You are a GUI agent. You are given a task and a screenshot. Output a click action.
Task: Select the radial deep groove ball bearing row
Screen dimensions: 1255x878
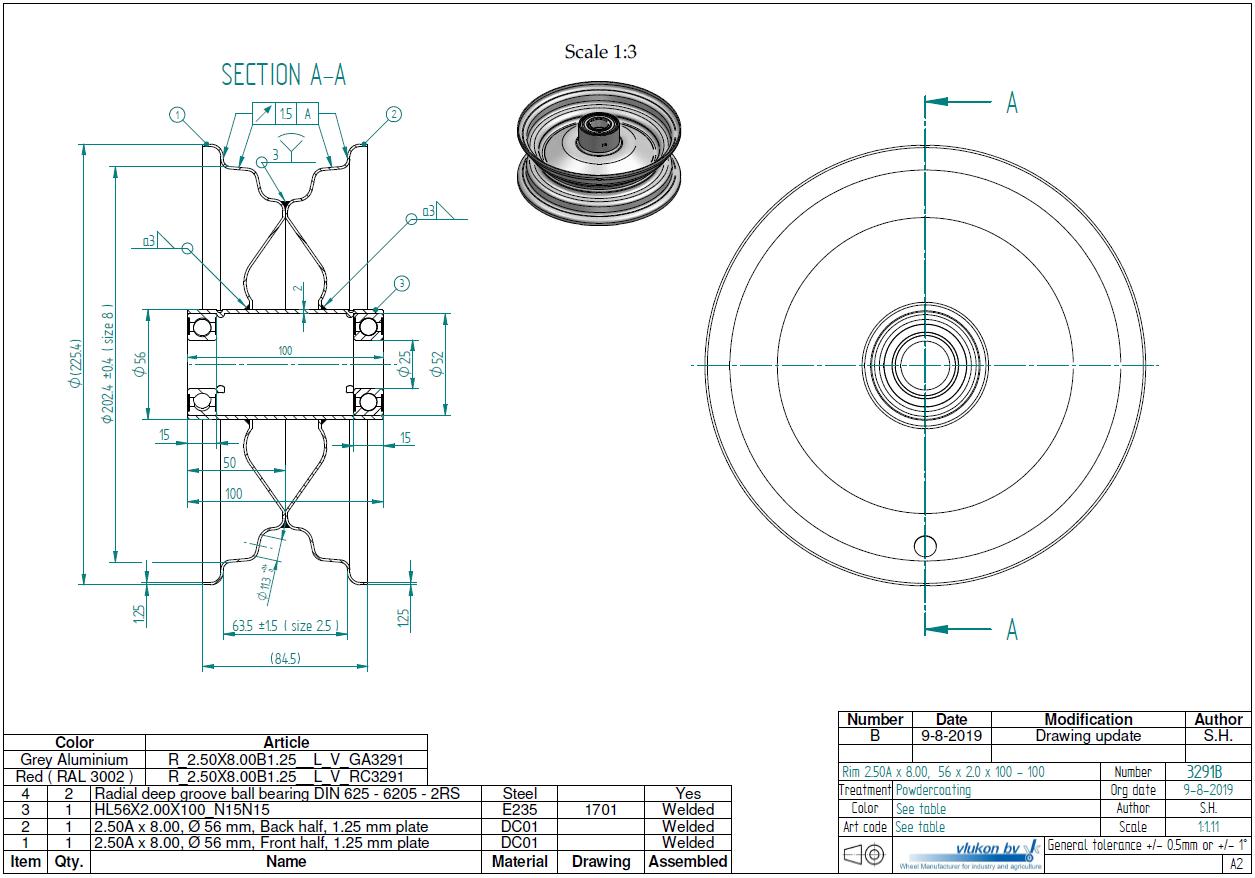tap(277, 794)
